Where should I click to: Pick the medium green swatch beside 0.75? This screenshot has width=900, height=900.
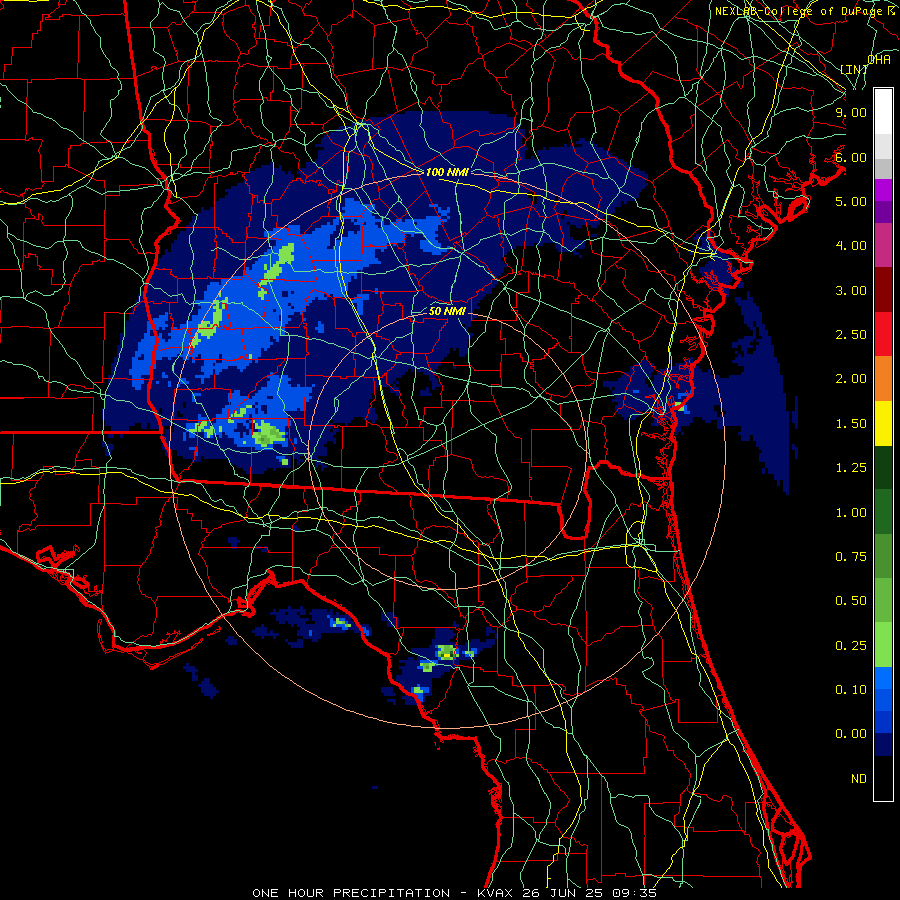point(883,556)
